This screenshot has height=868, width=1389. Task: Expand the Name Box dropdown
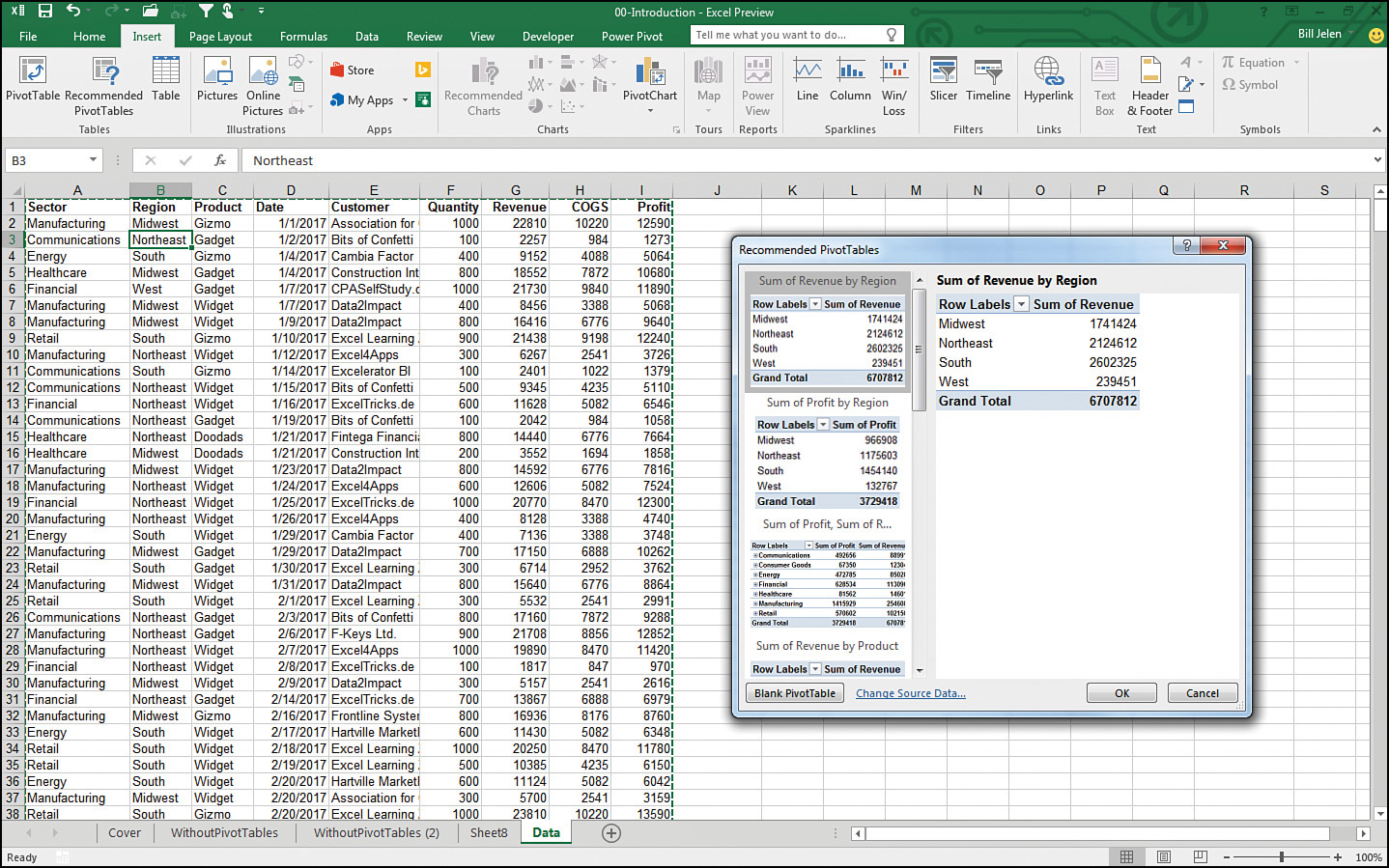coord(93,160)
